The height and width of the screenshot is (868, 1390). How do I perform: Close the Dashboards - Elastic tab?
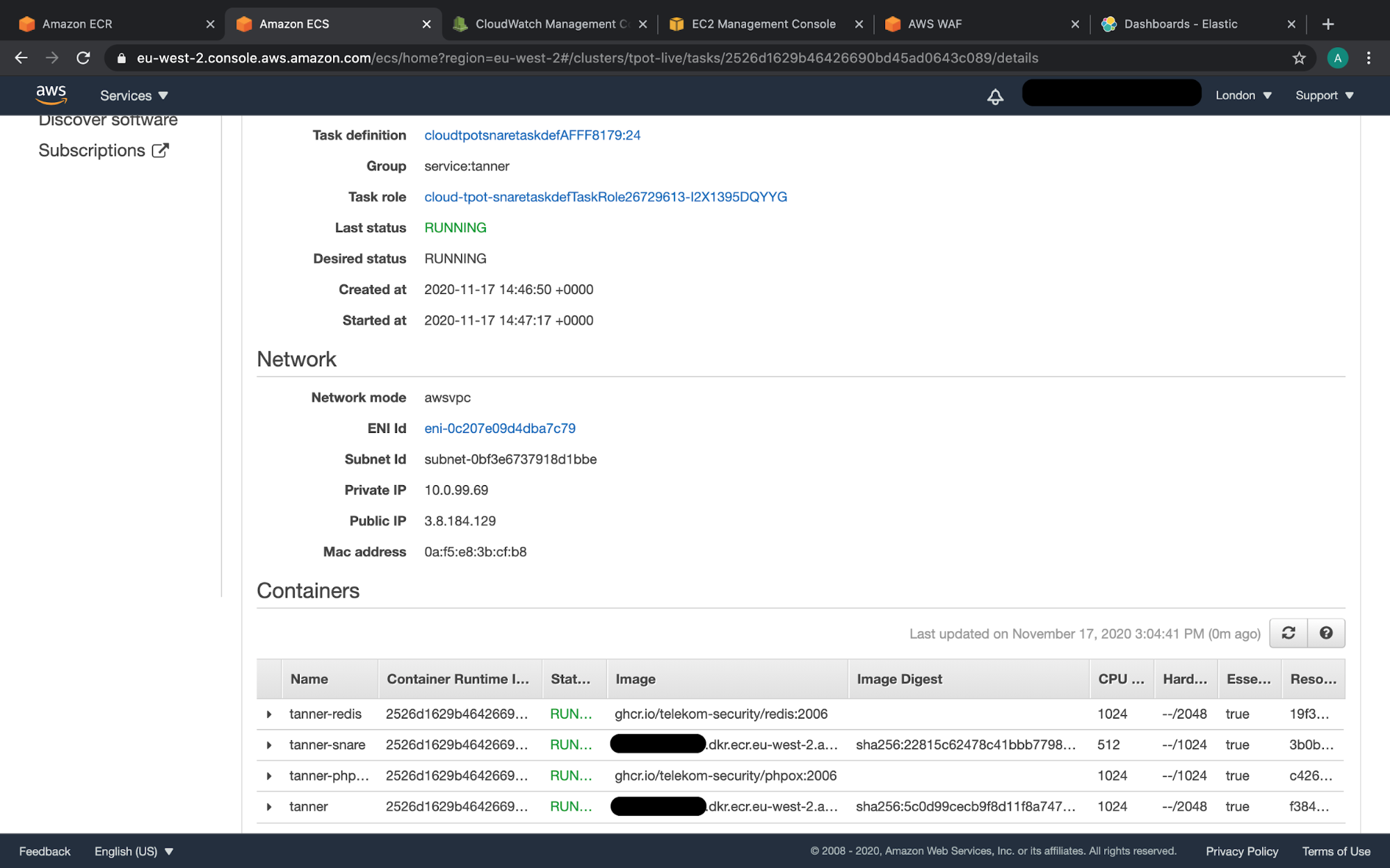(1291, 24)
